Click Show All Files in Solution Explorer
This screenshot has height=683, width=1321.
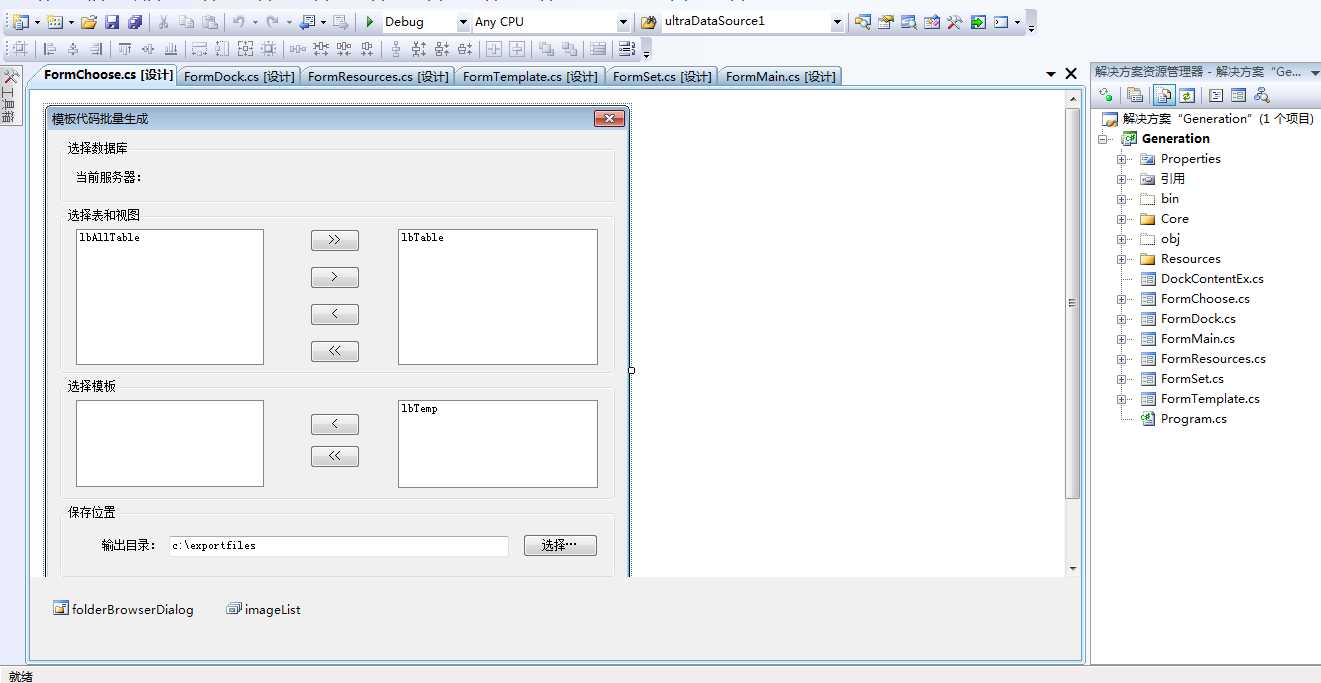click(1164, 95)
